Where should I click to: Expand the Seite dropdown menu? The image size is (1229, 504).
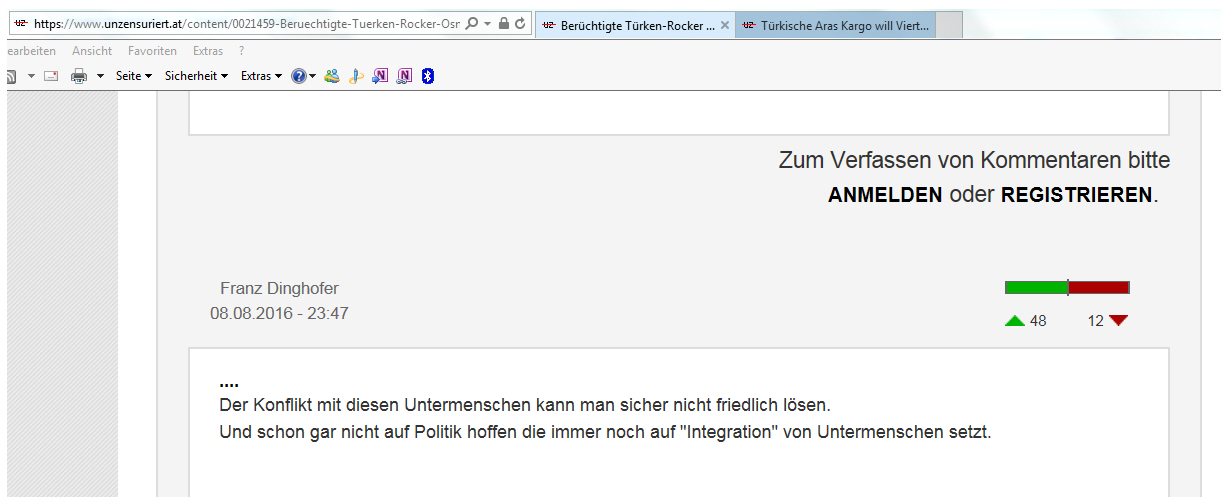133,76
